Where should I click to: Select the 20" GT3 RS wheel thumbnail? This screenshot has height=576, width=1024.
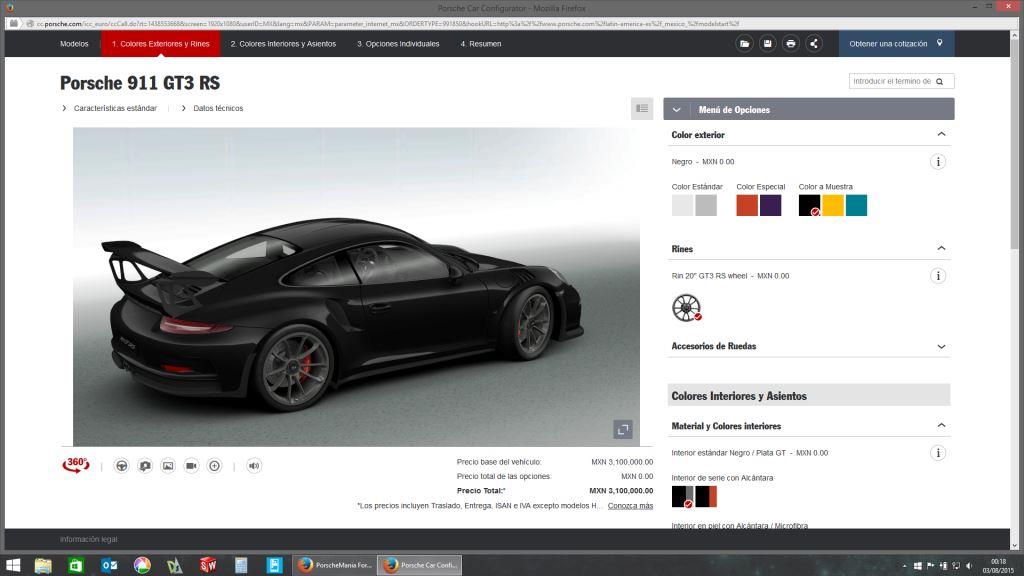tap(686, 308)
